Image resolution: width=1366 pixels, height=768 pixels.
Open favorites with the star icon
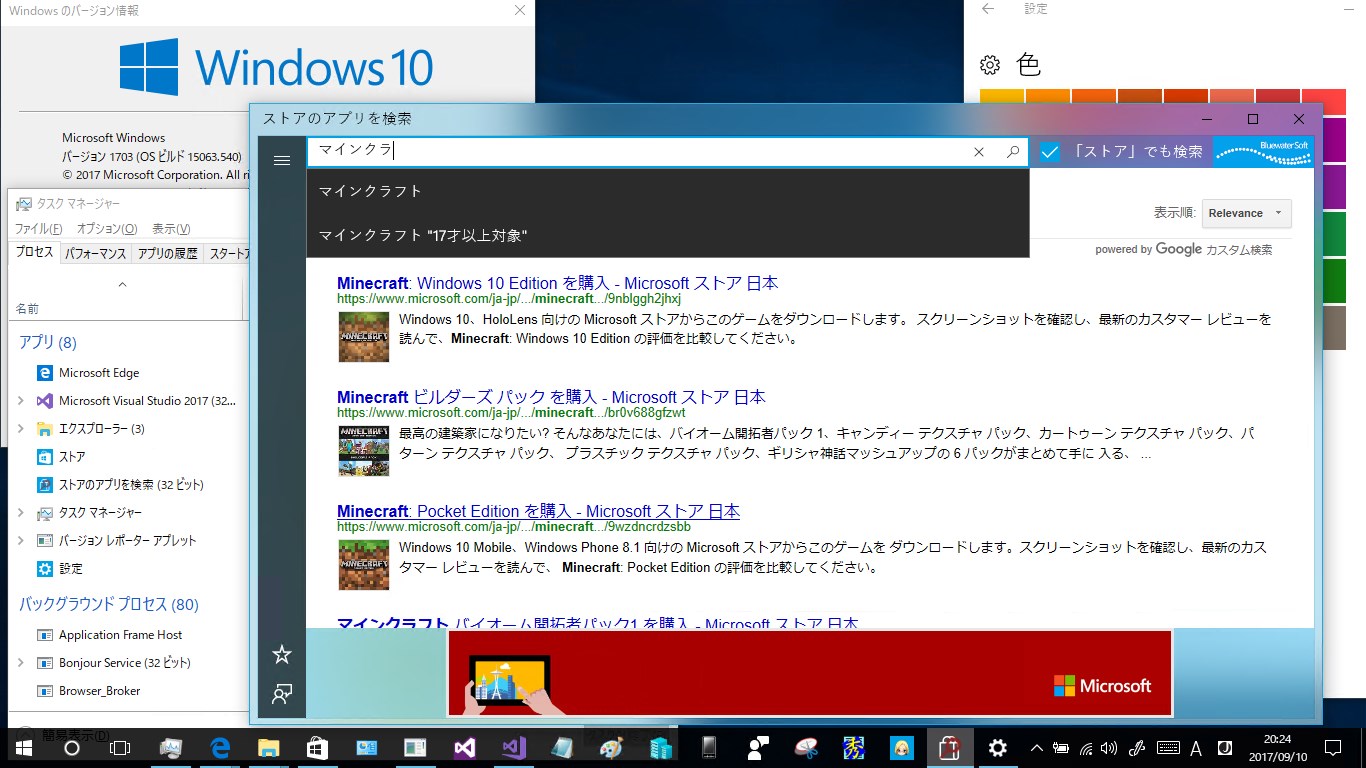pyautogui.click(x=282, y=654)
